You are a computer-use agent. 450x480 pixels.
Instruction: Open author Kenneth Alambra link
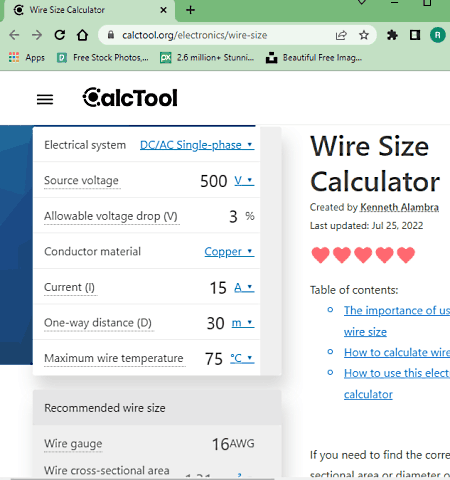(399, 207)
